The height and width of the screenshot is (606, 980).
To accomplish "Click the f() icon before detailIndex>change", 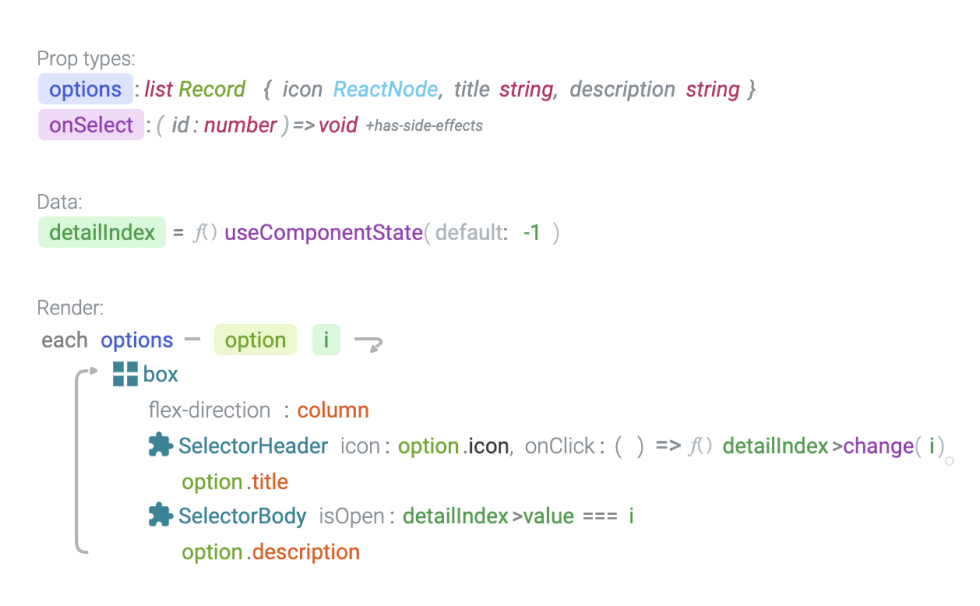I will [x=700, y=446].
